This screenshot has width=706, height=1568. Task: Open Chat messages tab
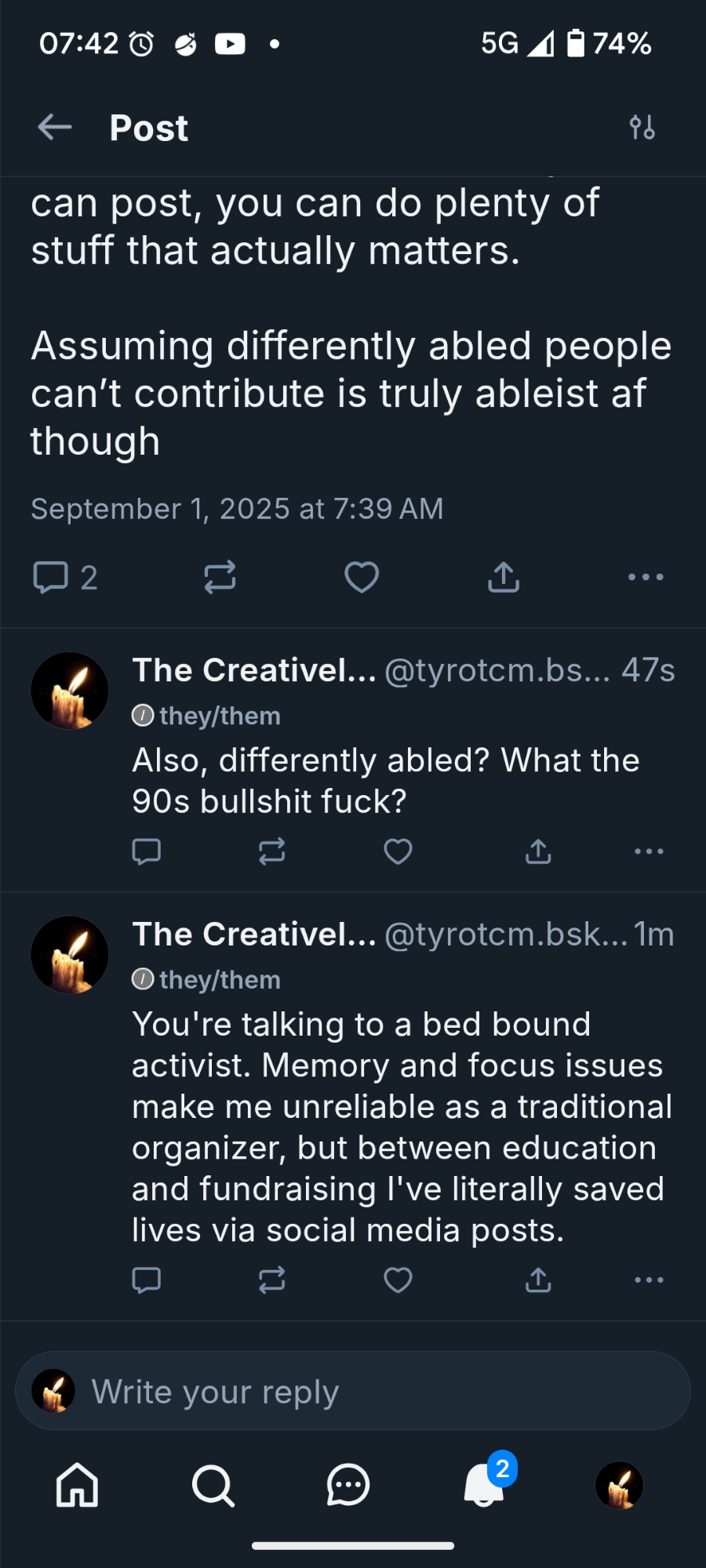click(348, 1485)
